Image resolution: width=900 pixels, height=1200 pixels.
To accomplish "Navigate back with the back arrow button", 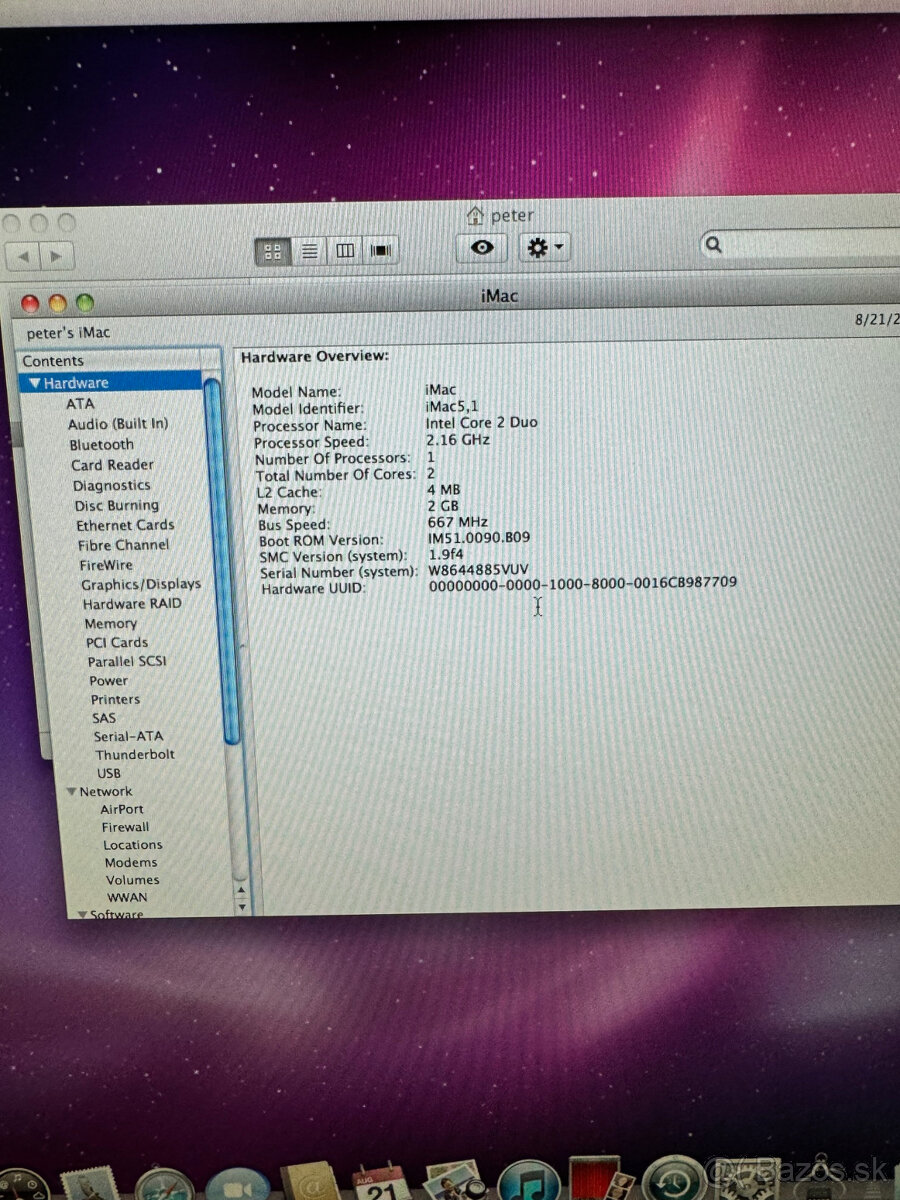I will 24,256.
